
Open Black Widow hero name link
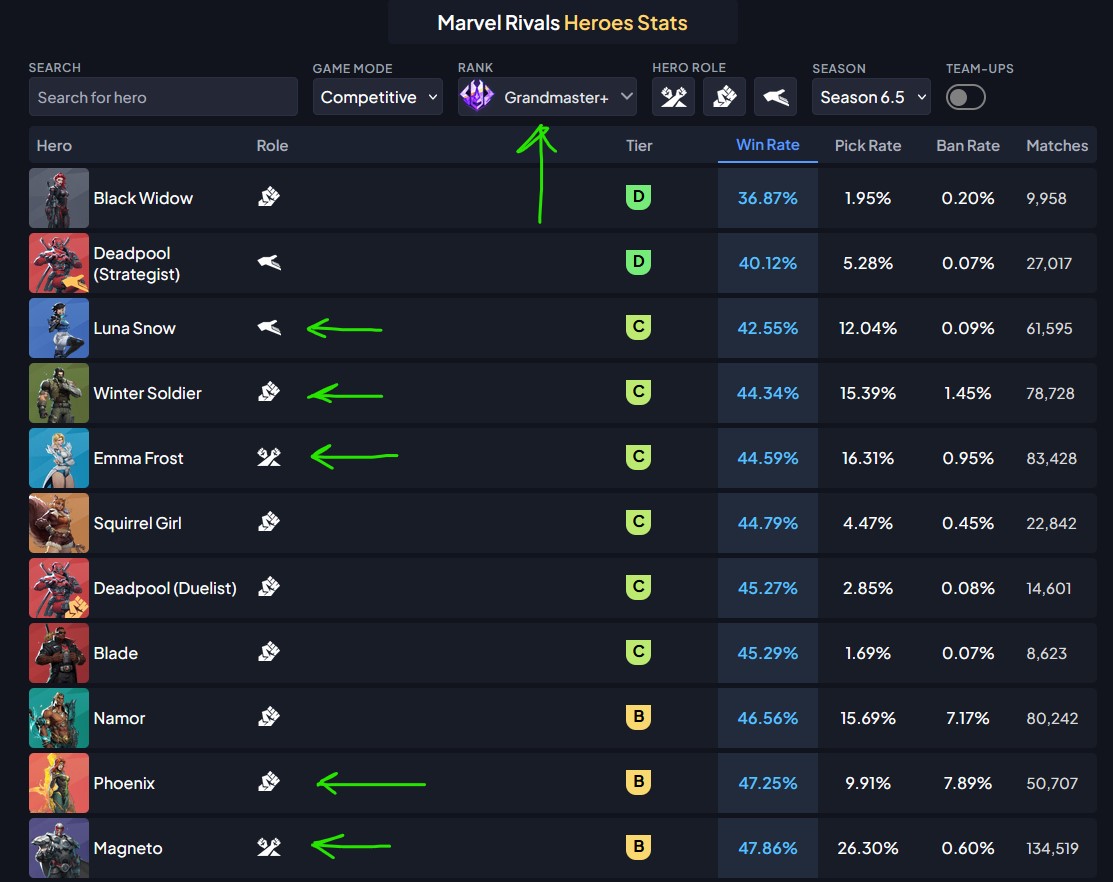(143, 198)
